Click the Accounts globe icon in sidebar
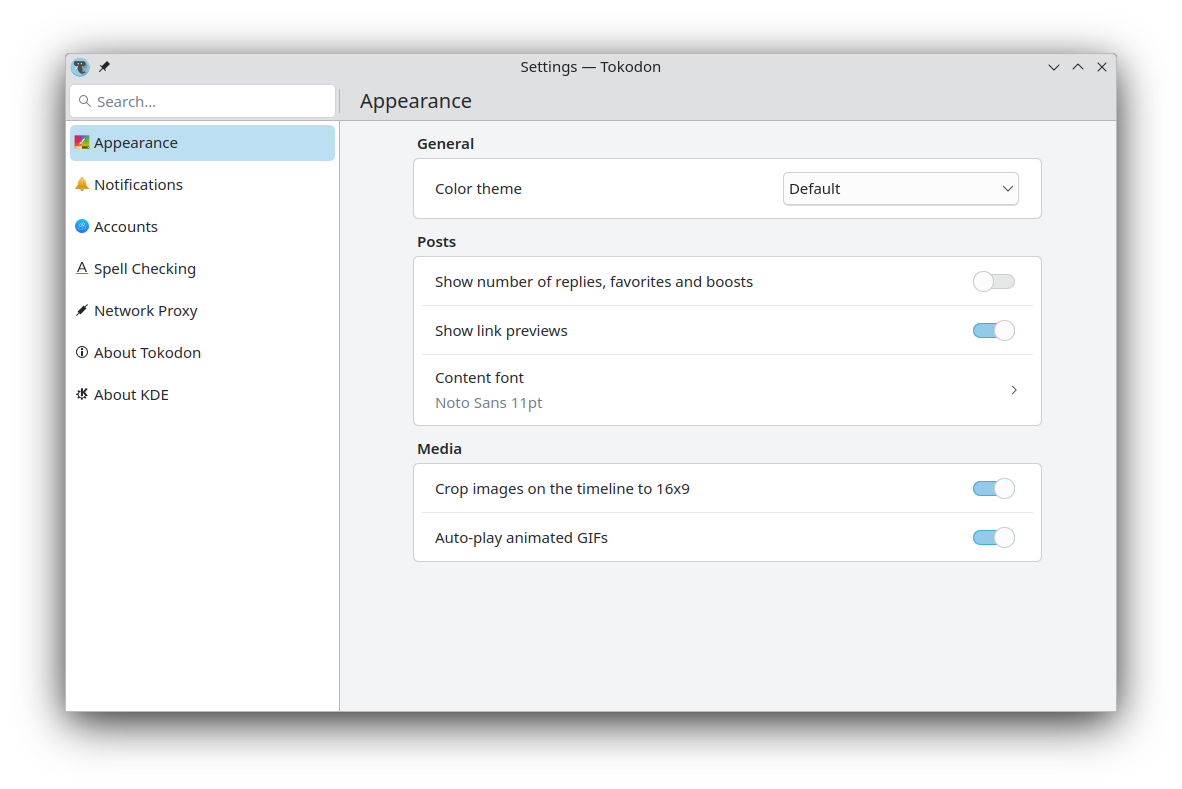This screenshot has height=789, width=1182. 82,227
